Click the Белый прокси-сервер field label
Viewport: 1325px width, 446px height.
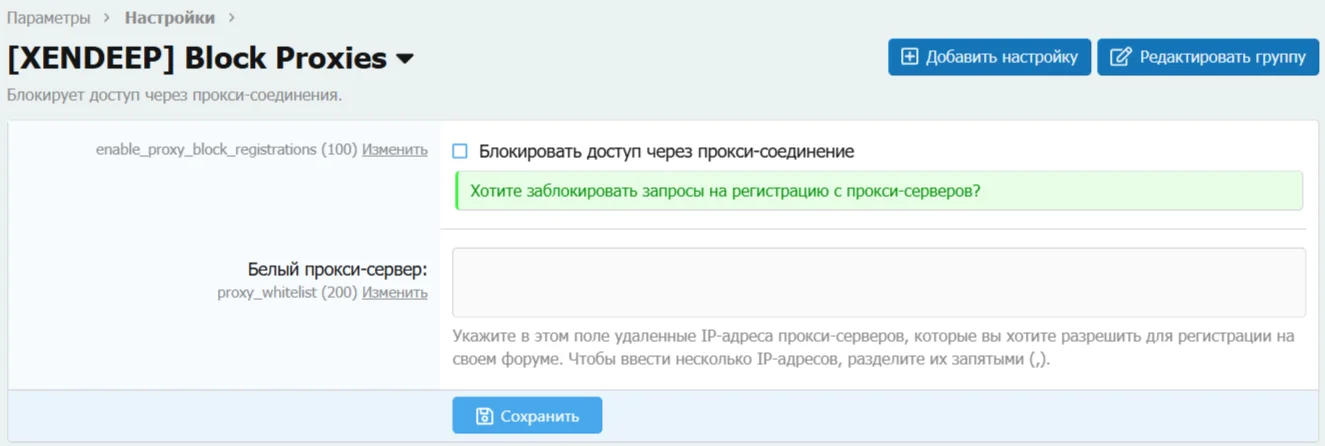click(x=337, y=270)
